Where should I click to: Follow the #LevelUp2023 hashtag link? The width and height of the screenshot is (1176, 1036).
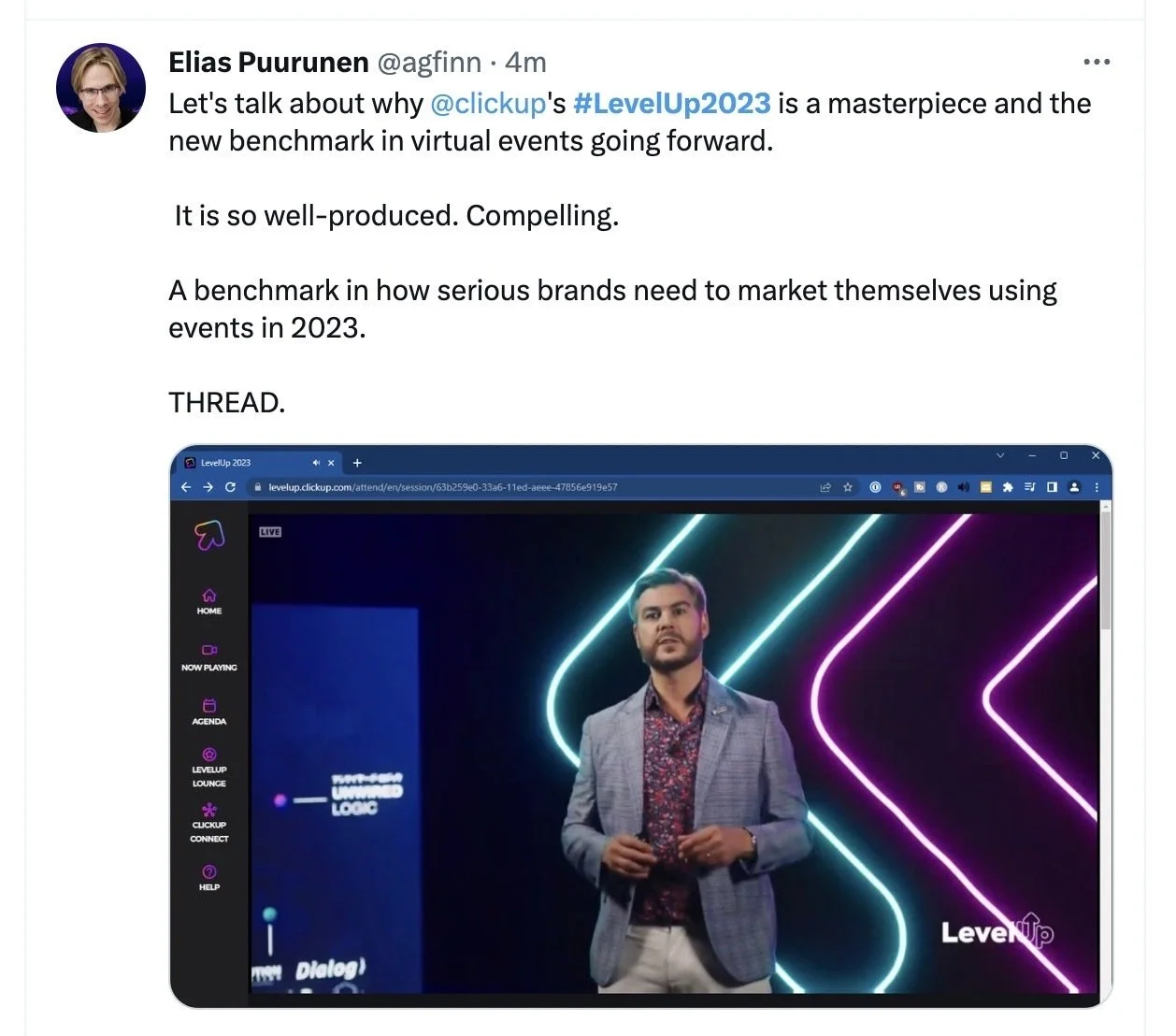point(671,103)
